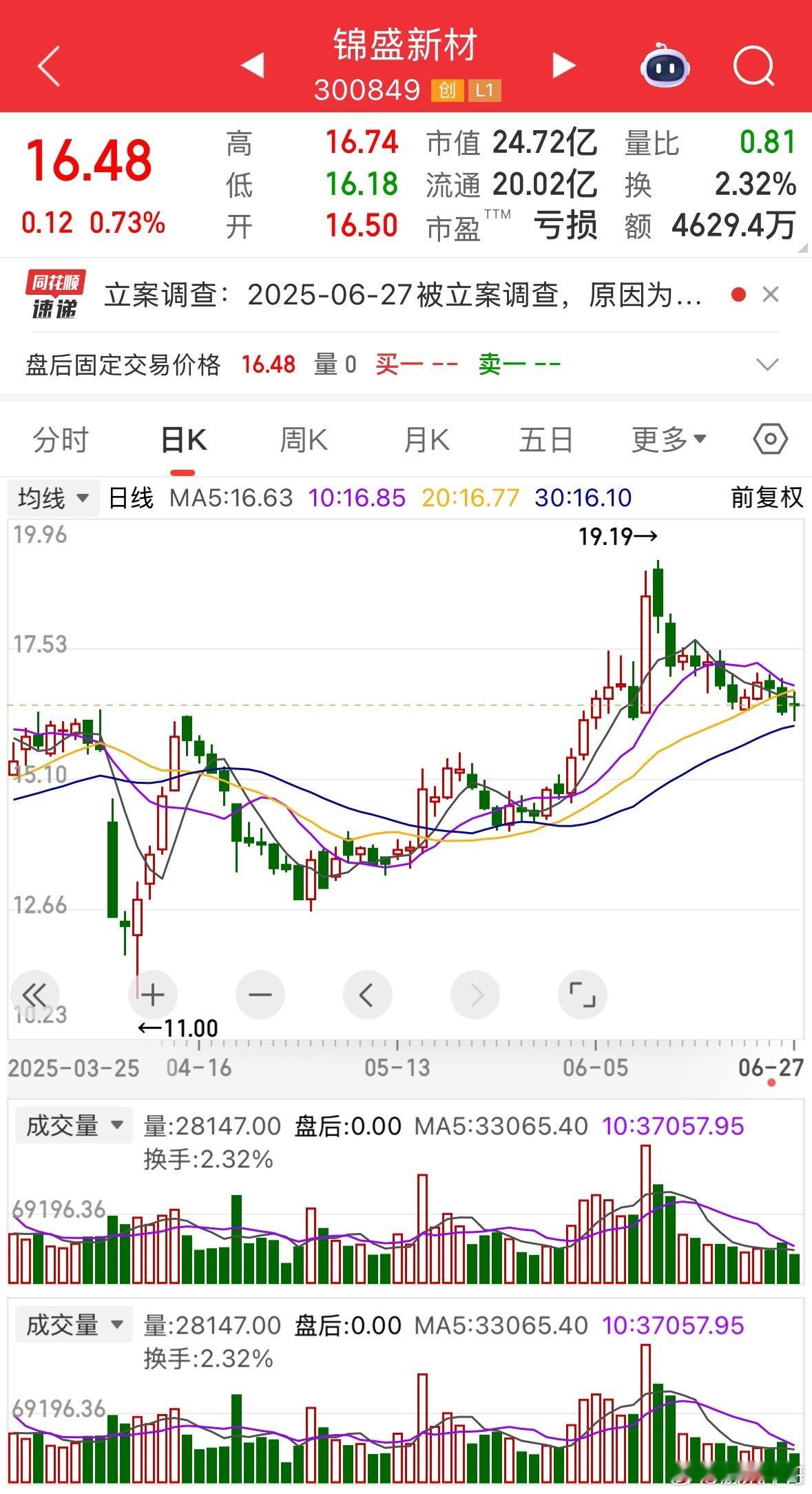
Task: Go to next stock triangle
Action: 564,65
